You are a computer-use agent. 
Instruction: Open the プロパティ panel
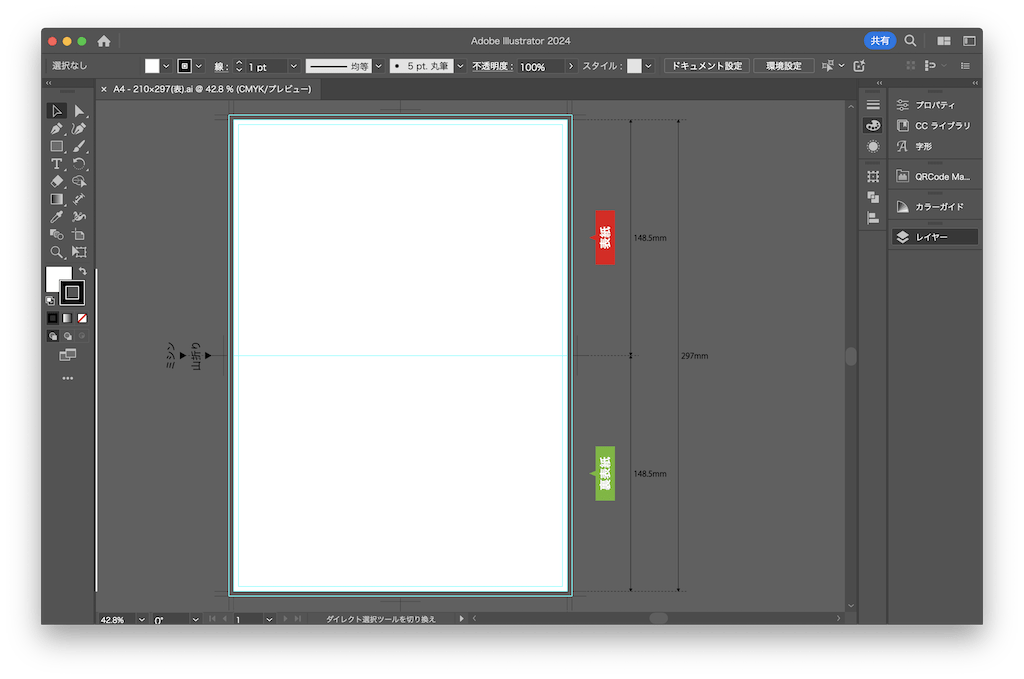934,105
